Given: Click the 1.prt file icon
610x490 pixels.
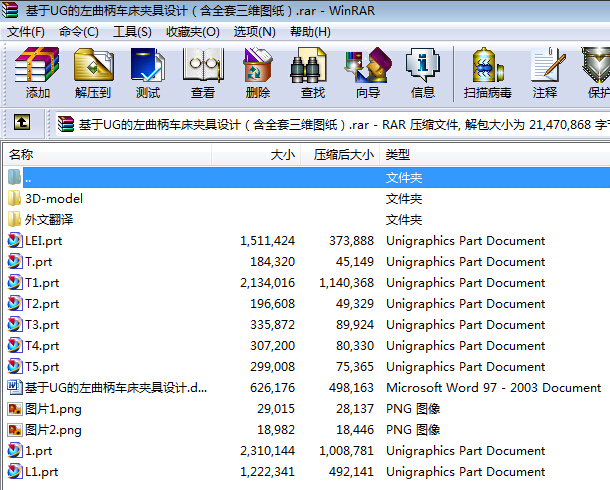Looking at the screenshot, I should pos(15,450).
